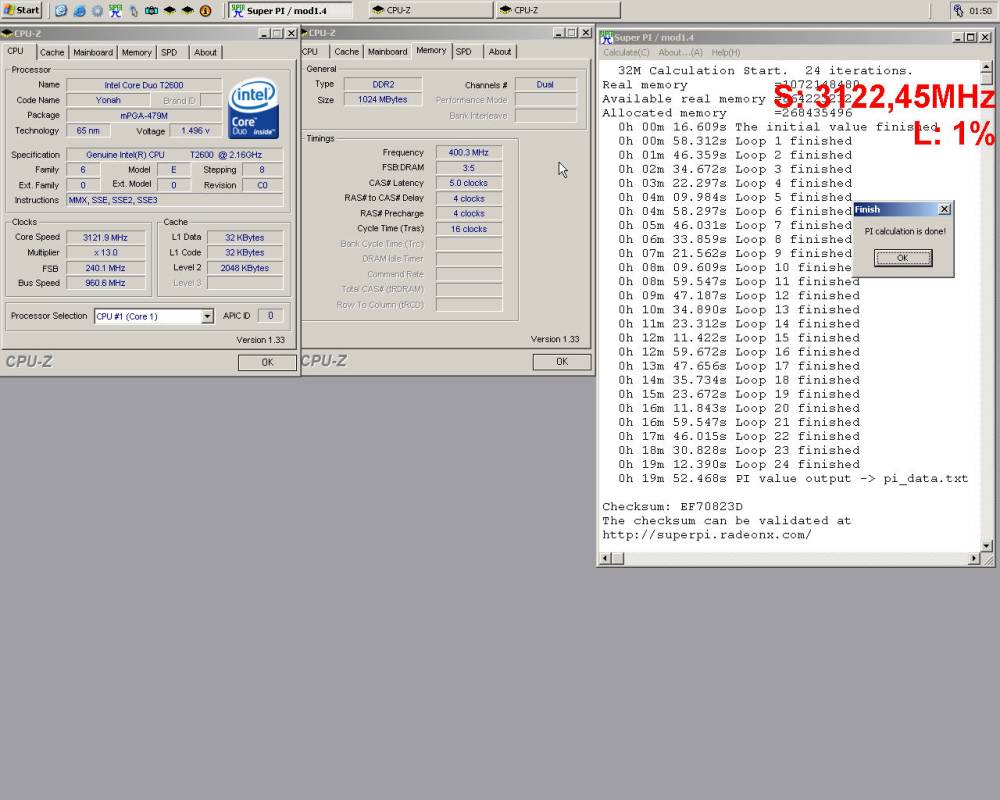Expand the Processor Selection dropdown
The height and width of the screenshot is (800, 1000).
coord(207,316)
